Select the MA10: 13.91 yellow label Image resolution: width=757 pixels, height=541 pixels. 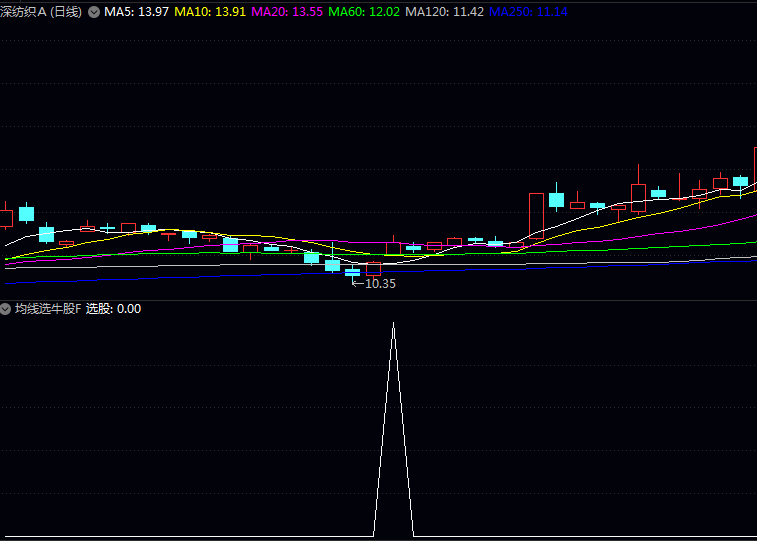pyautogui.click(x=210, y=12)
